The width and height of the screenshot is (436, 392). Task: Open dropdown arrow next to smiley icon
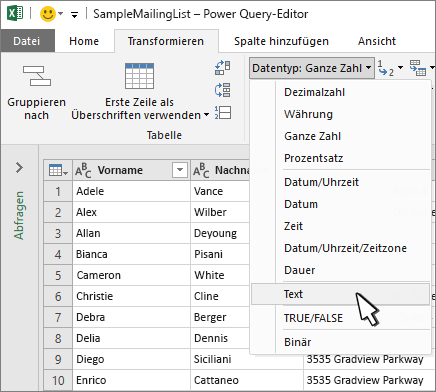[61, 14]
